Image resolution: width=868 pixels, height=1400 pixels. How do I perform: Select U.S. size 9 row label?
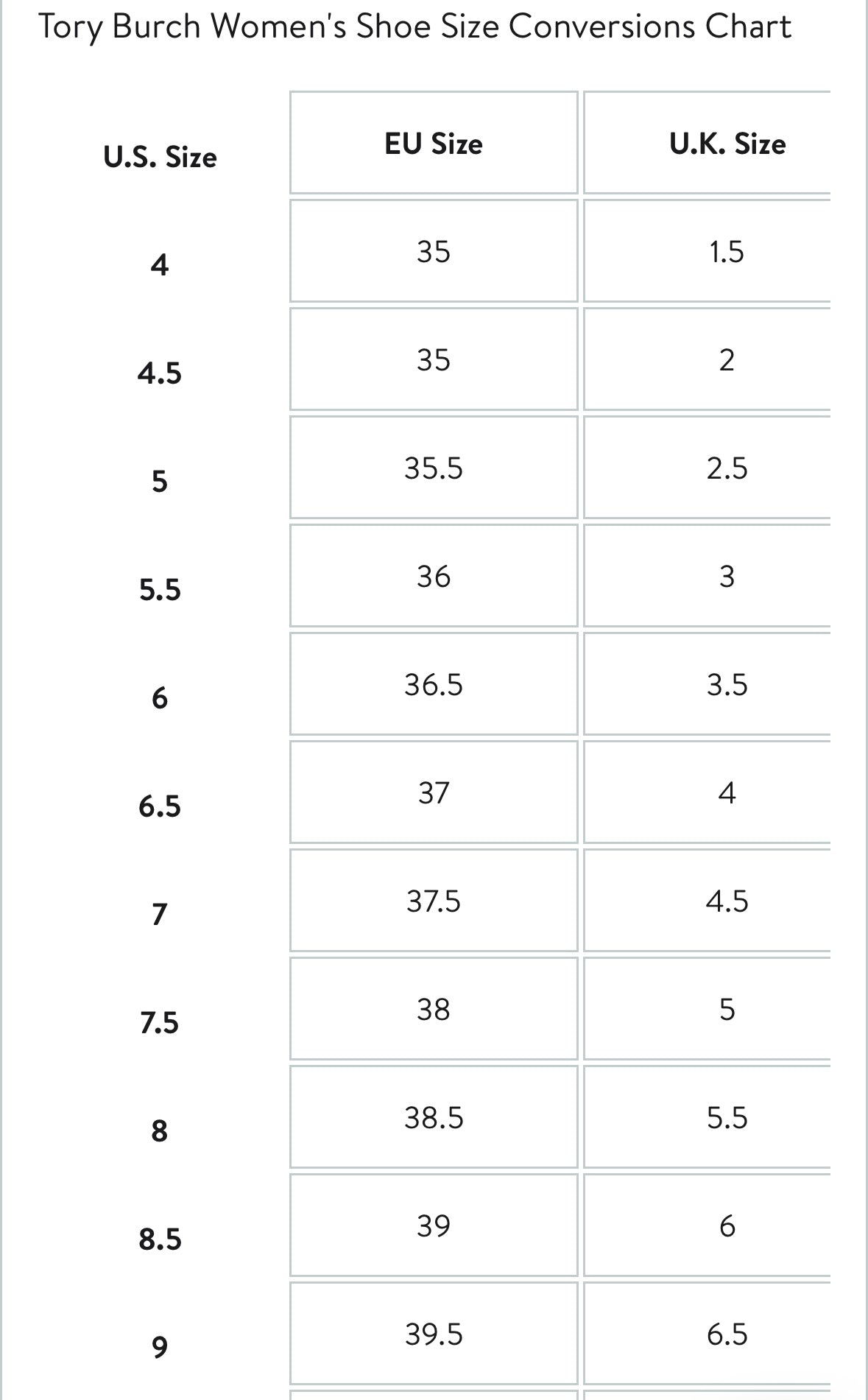(x=160, y=1348)
